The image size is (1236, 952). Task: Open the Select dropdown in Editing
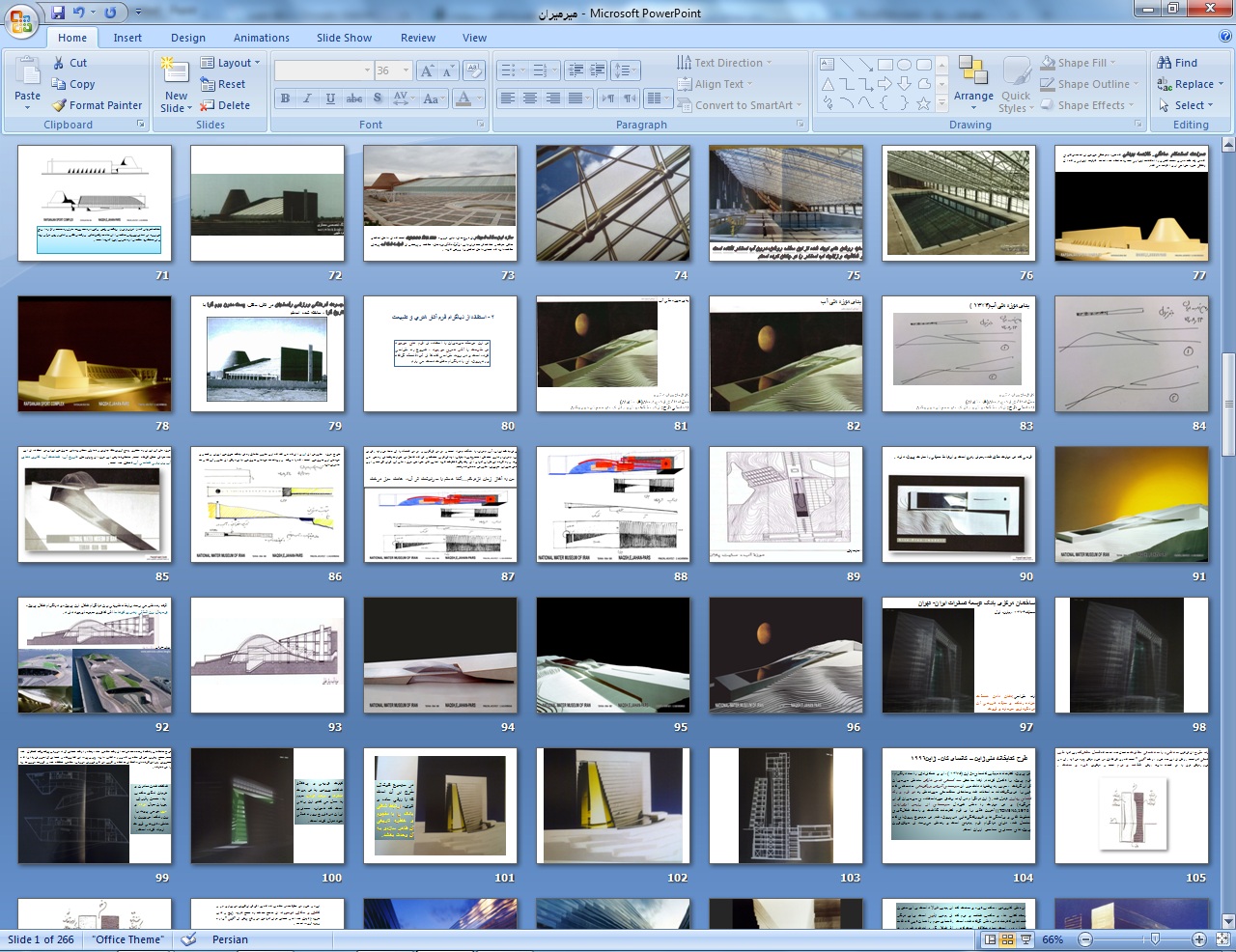1186,105
